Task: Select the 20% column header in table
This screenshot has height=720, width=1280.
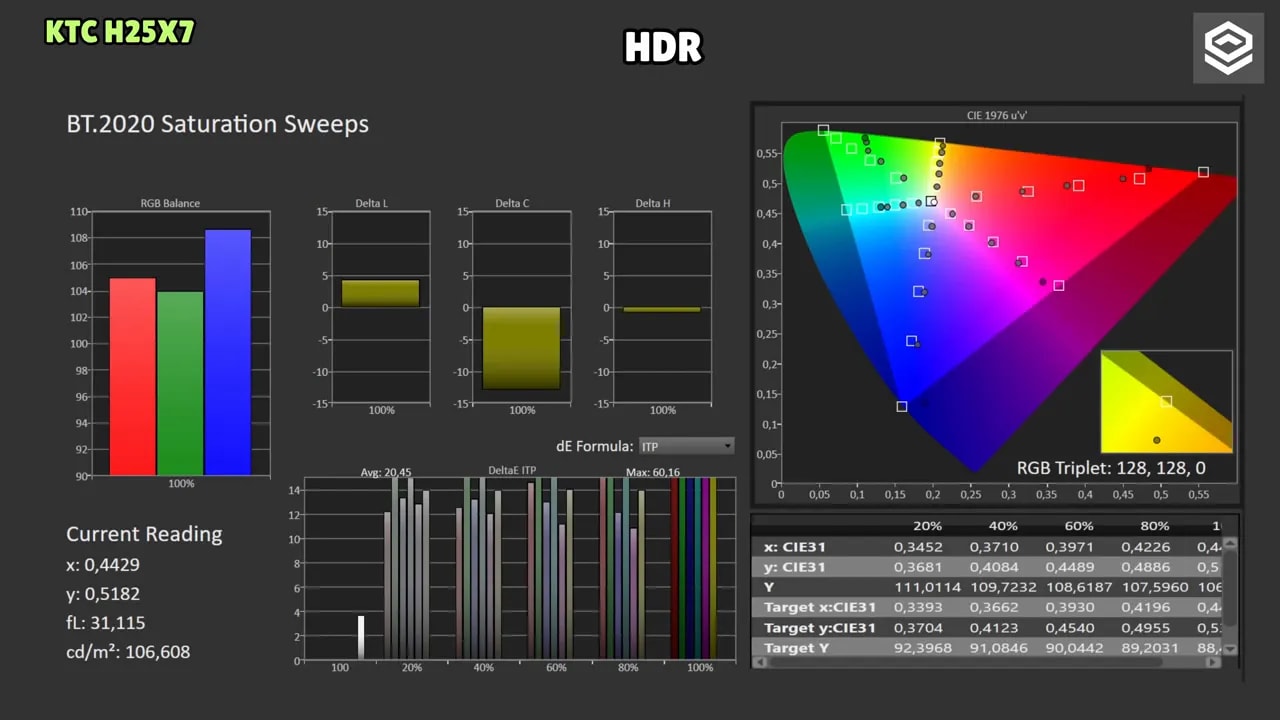Action: (927, 526)
